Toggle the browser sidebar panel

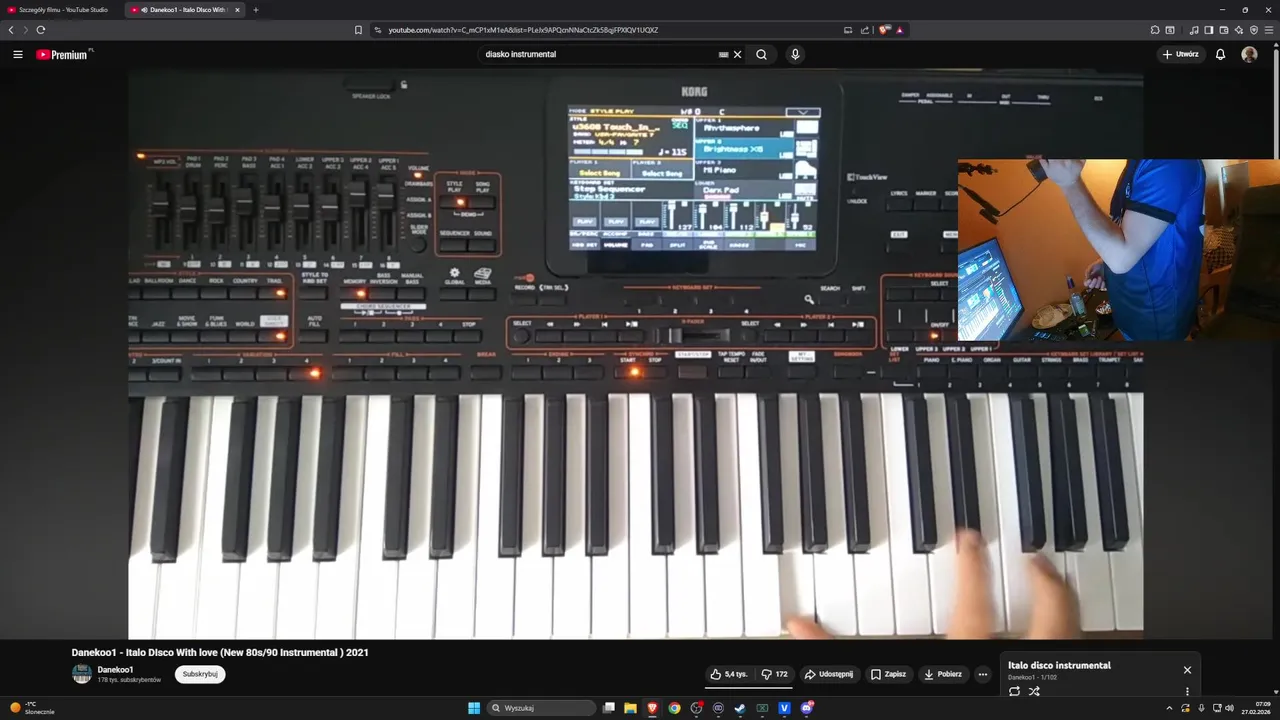[1209, 30]
